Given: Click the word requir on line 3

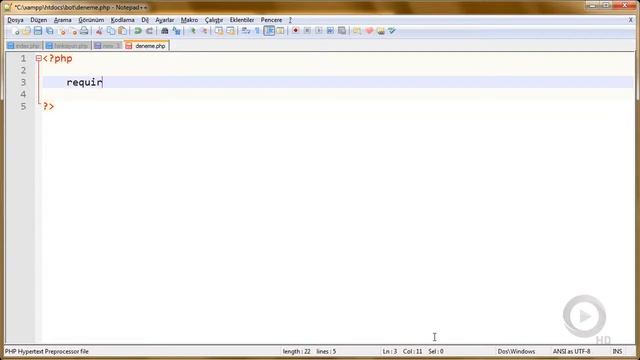Looking at the screenshot, I should tap(84, 82).
